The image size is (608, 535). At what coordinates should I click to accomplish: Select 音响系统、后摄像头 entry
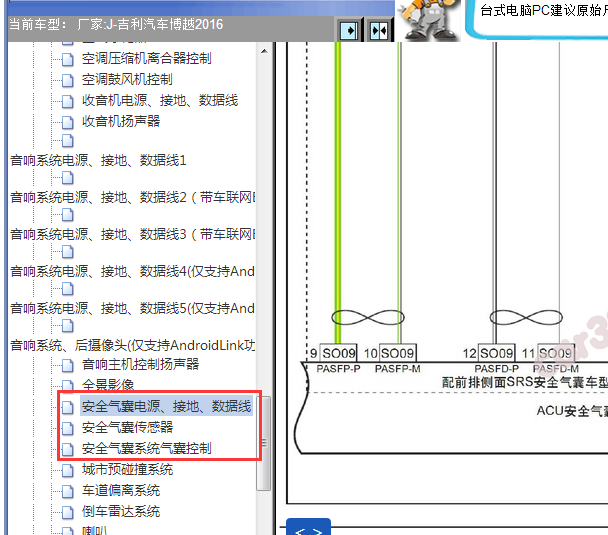(133, 345)
